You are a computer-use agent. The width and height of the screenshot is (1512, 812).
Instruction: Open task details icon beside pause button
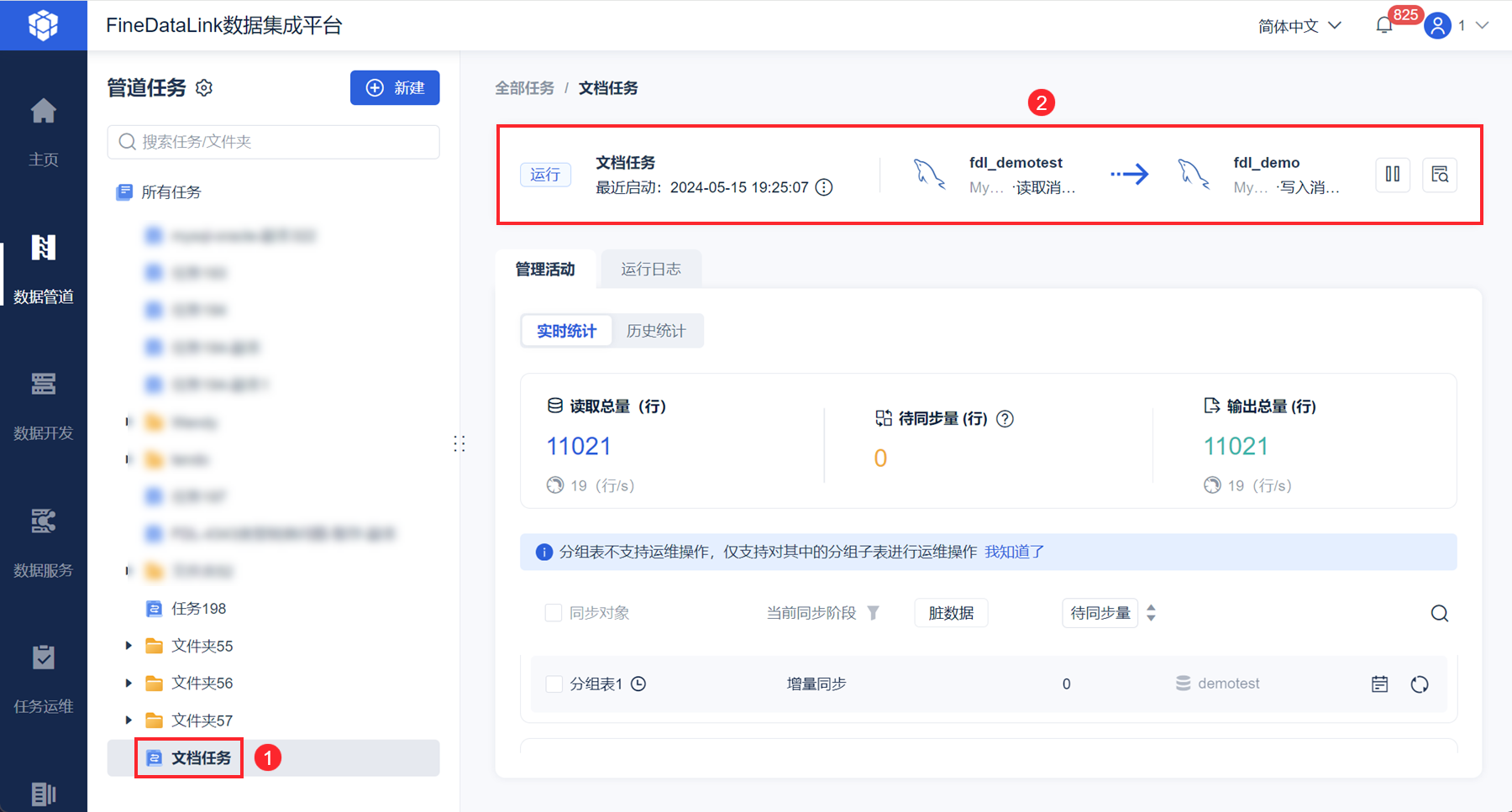click(x=1439, y=175)
